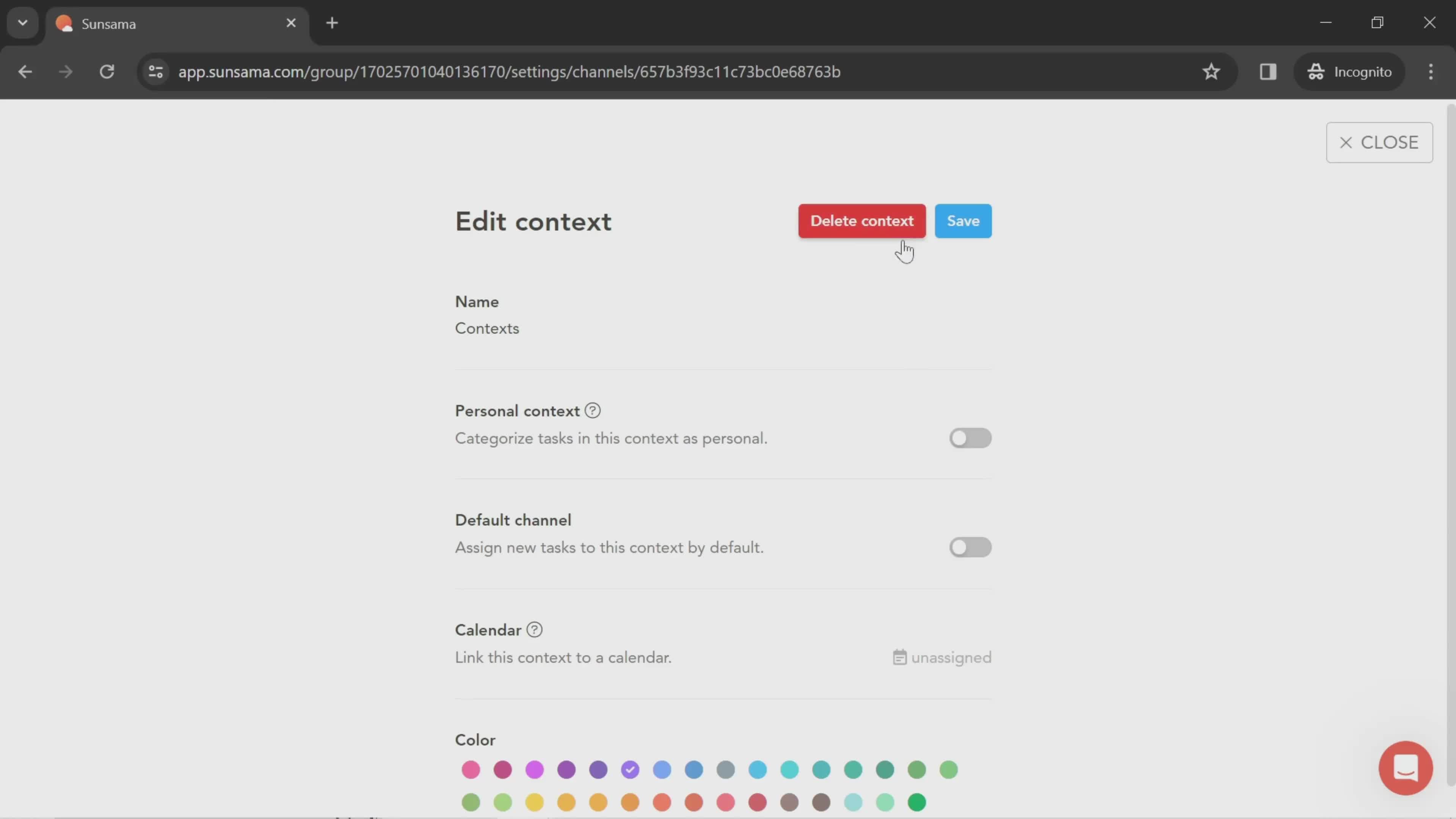
Task: Click the browser extensions icon
Action: 1268,71
